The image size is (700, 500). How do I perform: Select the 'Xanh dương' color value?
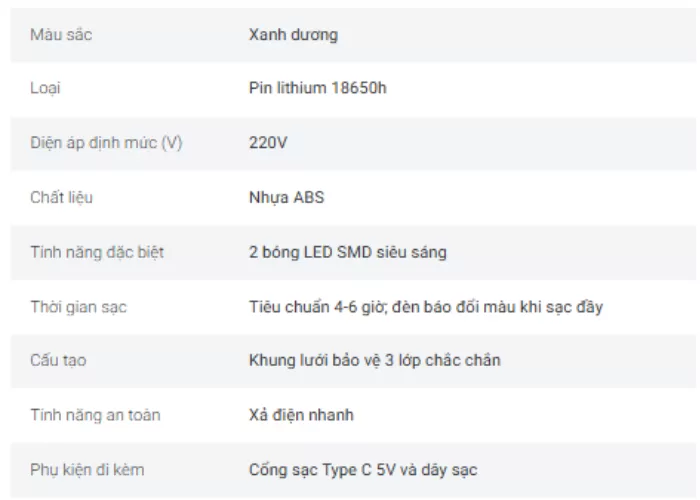[x=293, y=35]
